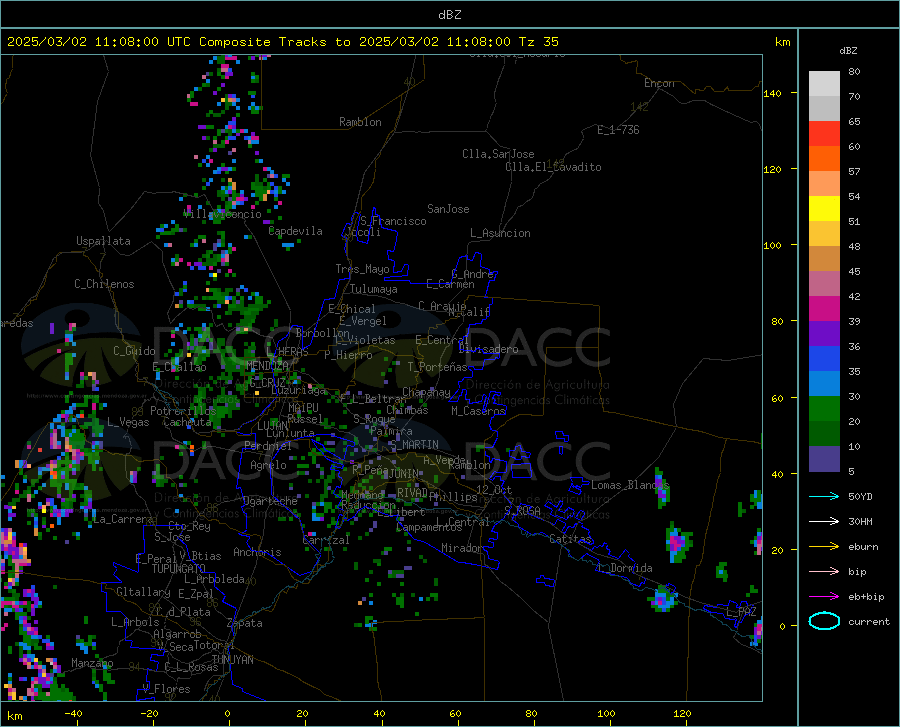This screenshot has height=727, width=900.
Task: Click the '-20' tick label on km axis
Action: (x=149, y=714)
